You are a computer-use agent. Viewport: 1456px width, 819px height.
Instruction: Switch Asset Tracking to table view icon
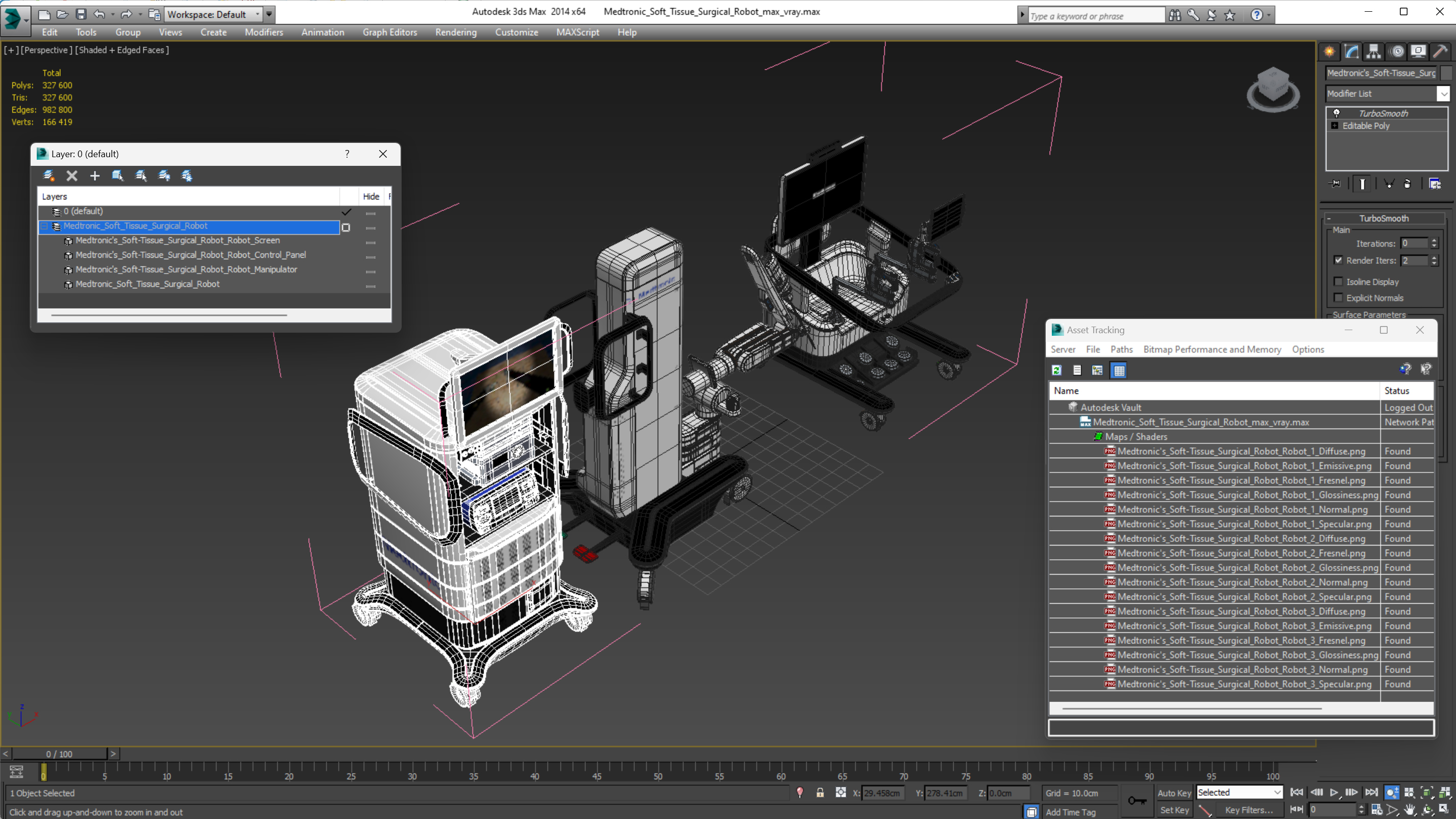(x=1119, y=370)
